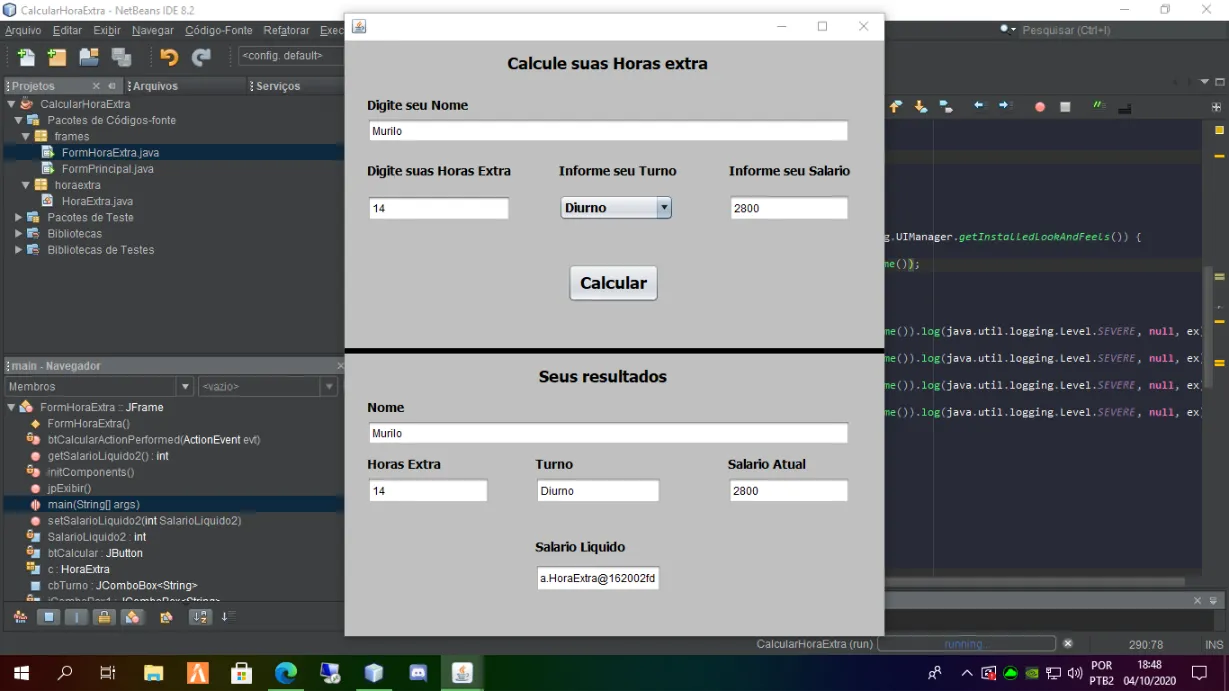Click the Open Project toolbar icon

89,57
